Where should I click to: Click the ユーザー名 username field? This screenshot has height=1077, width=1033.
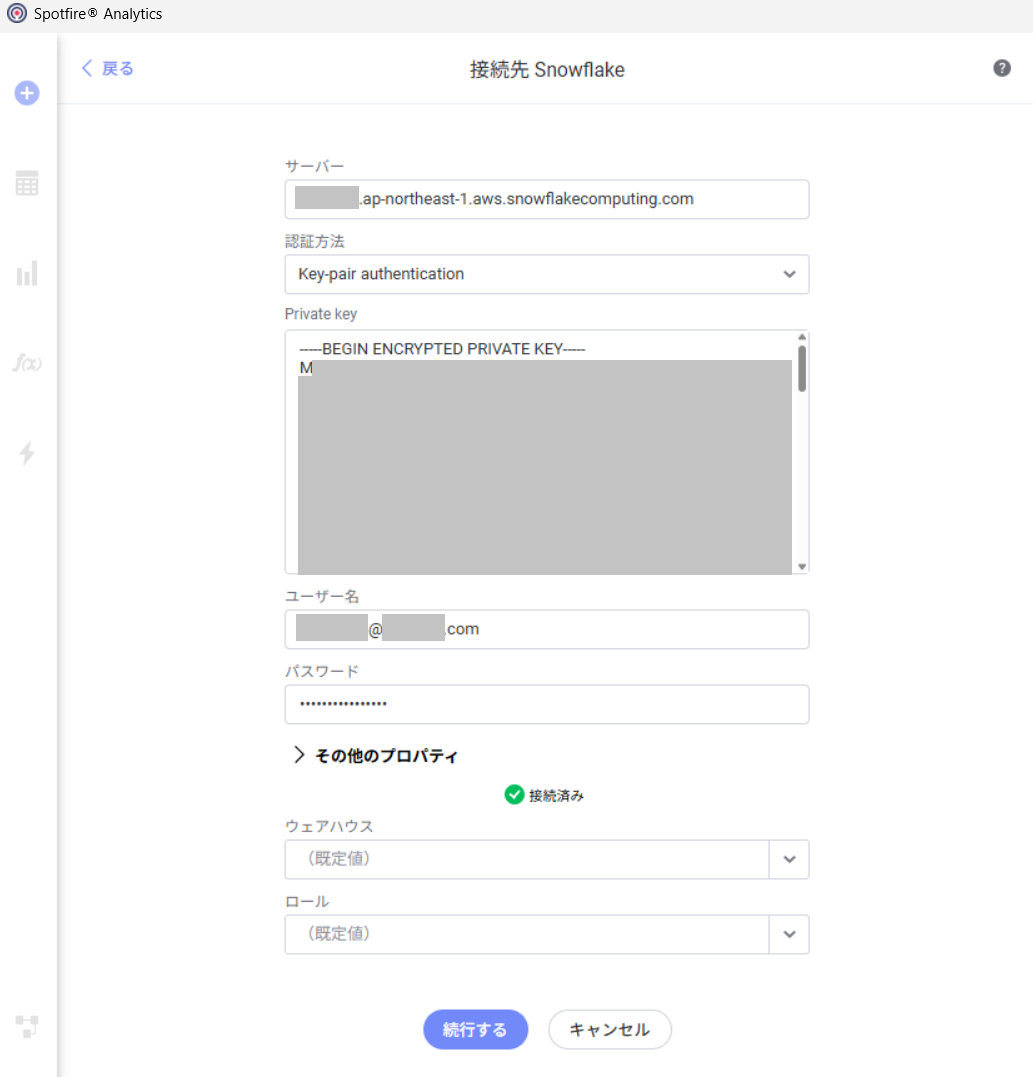pos(547,629)
